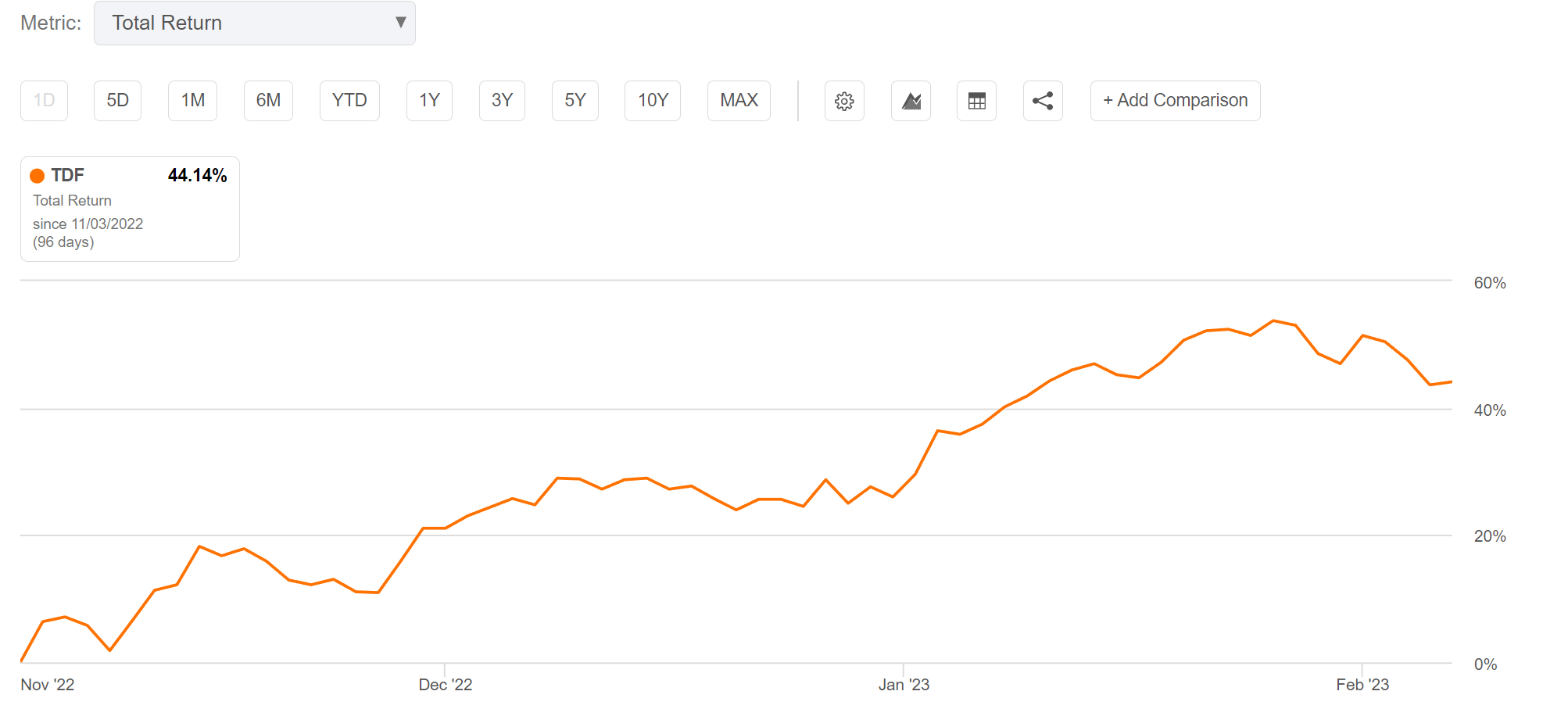
Task: Click the TDF ticker label
Action: pos(67,176)
